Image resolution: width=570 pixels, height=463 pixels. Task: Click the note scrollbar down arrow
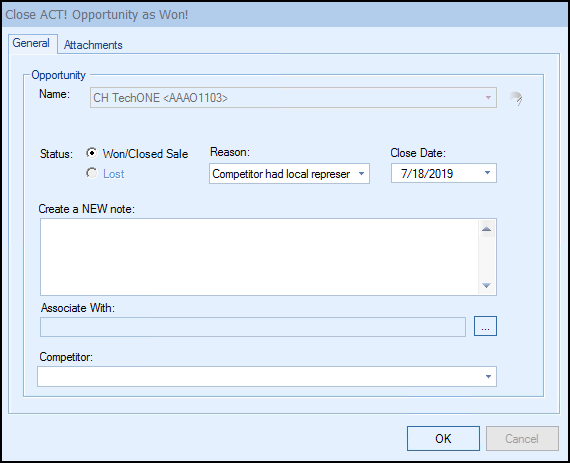[x=486, y=286]
